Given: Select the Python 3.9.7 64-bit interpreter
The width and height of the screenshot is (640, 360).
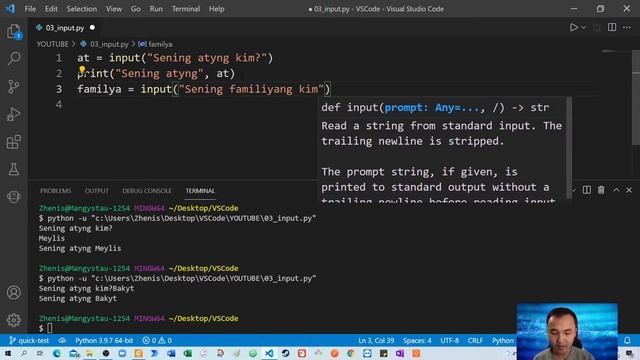Looking at the screenshot, I should (104, 340).
